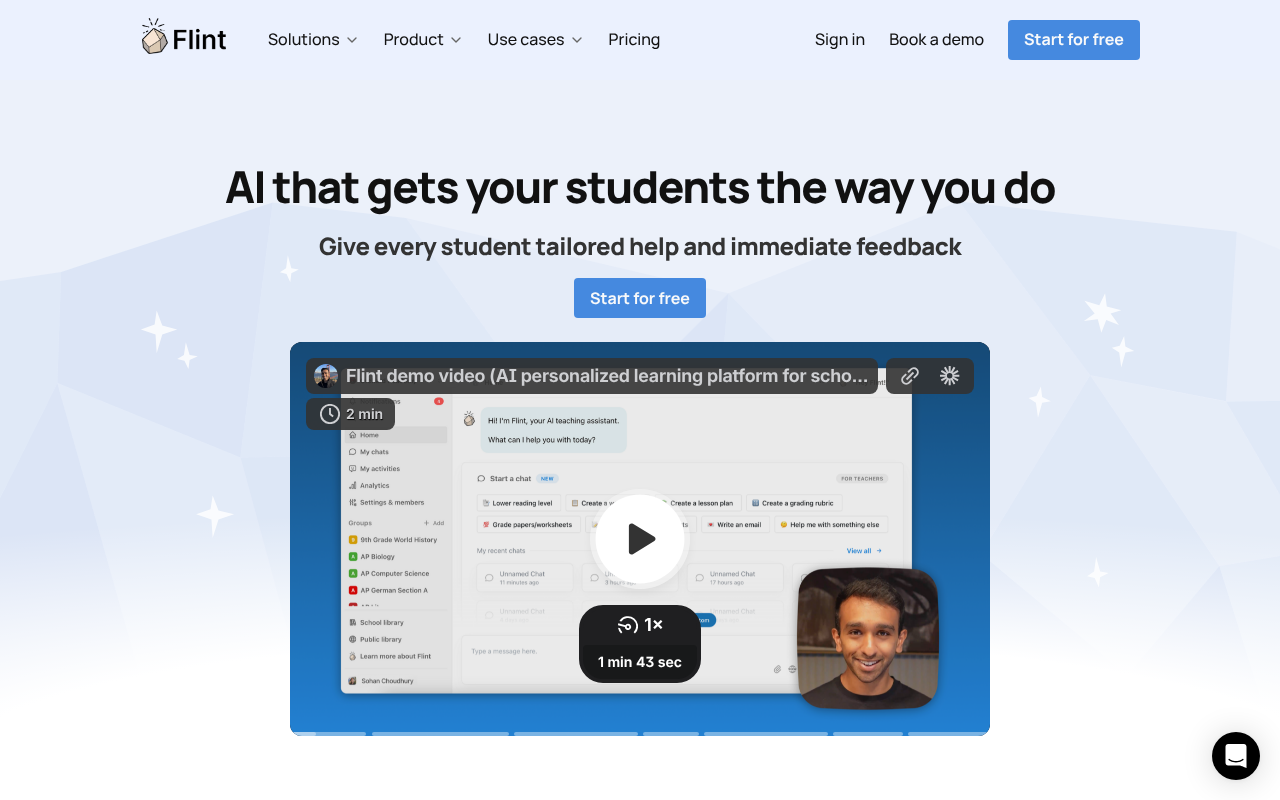
Task: Open the Loom logo icon on video
Action: pos(950,376)
